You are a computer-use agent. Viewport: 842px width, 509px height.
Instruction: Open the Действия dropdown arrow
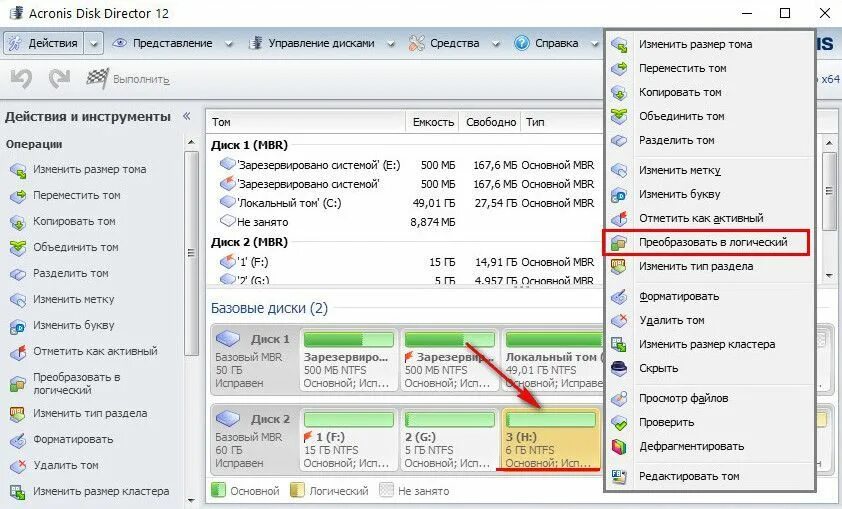[94, 43]
